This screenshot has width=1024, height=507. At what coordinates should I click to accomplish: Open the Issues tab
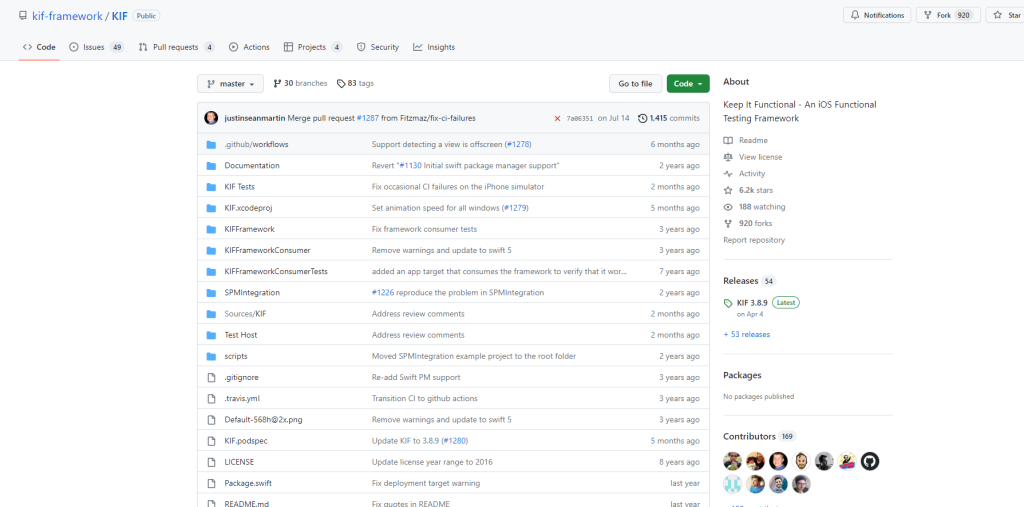96,47
